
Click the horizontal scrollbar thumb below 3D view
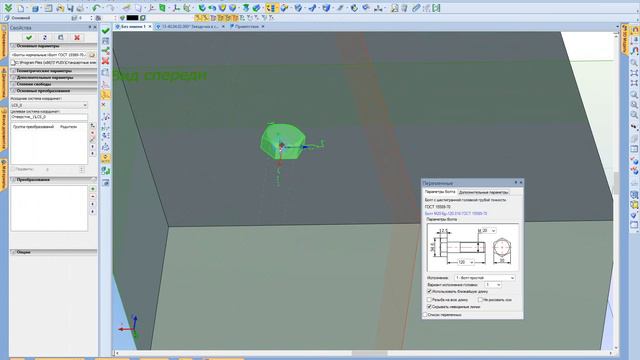point(369,353)
